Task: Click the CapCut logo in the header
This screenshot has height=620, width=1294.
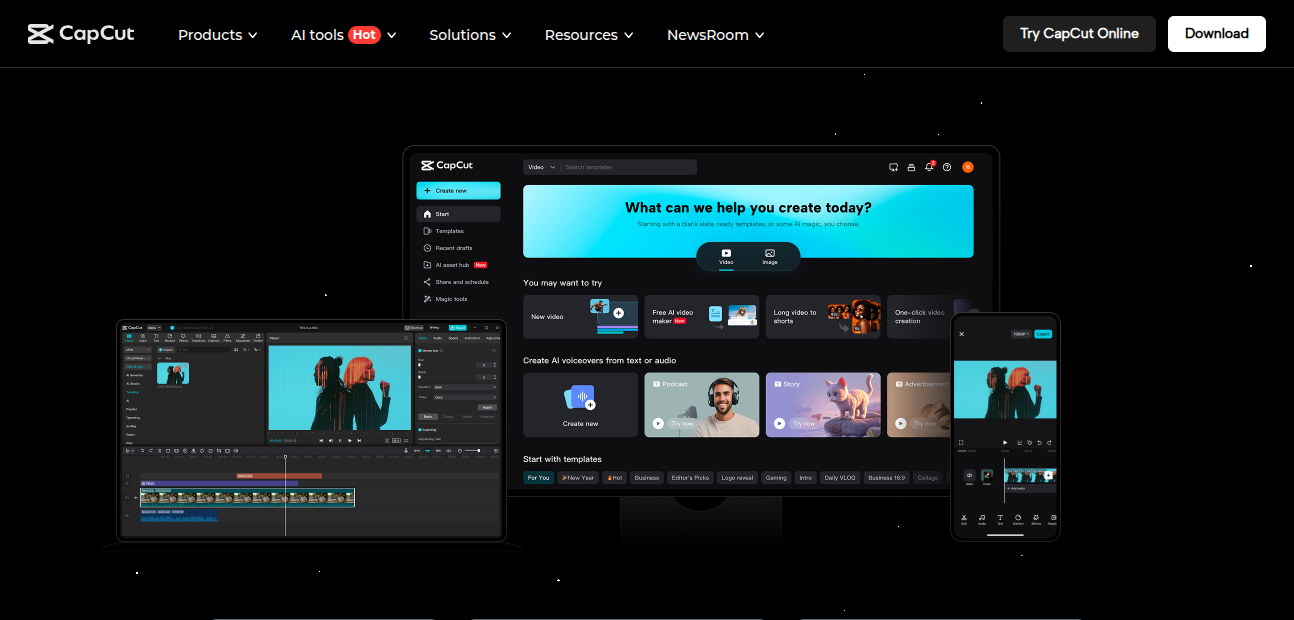Action: tap(81, 34)
